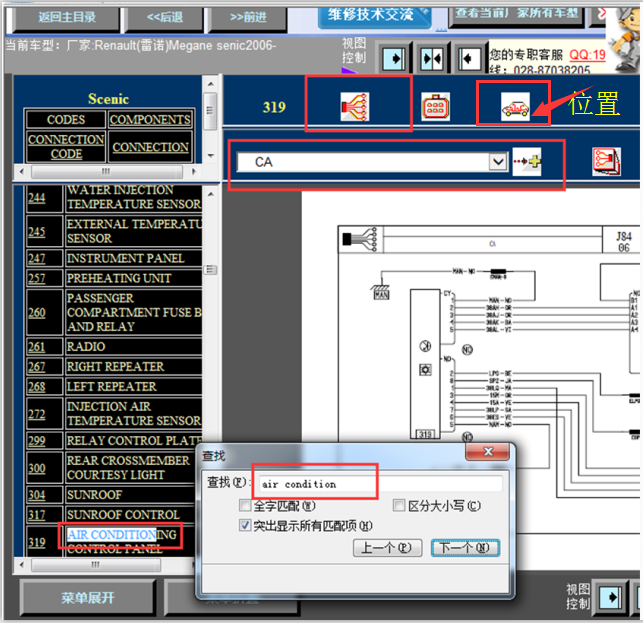Click the add circuit arrow-plus icon
Screen dimensions: 643x623
(527, 162)
